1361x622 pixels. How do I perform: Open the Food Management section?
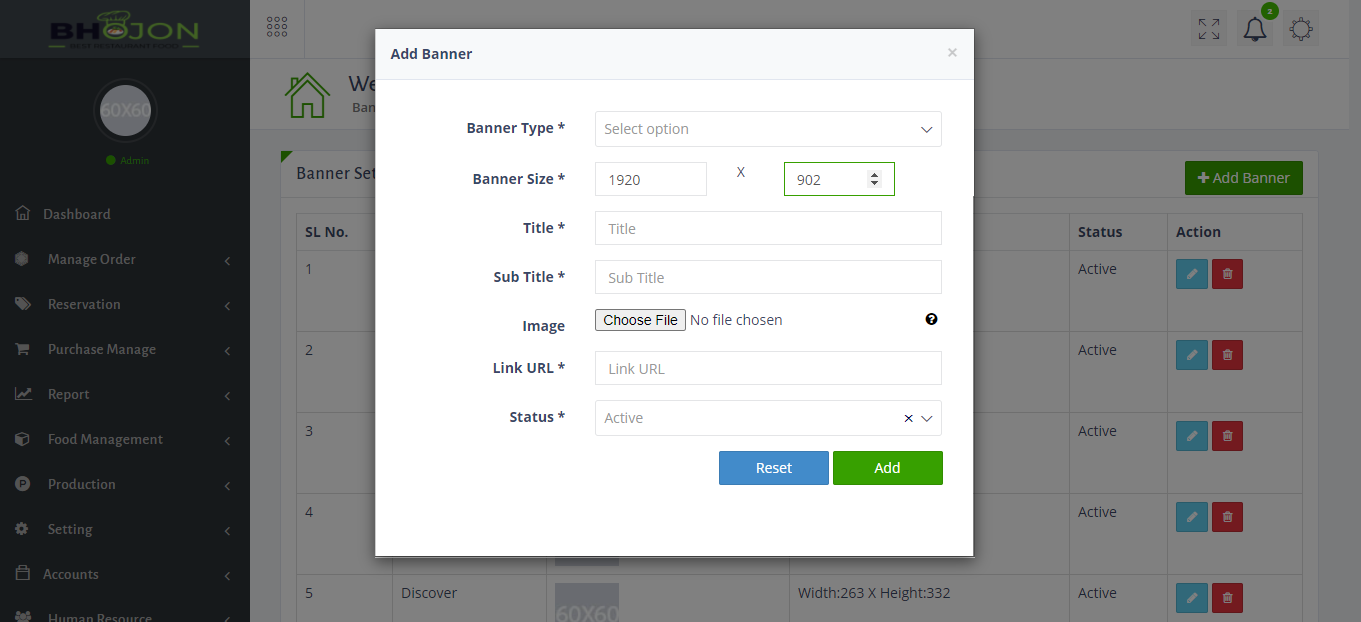click(103, 438)
